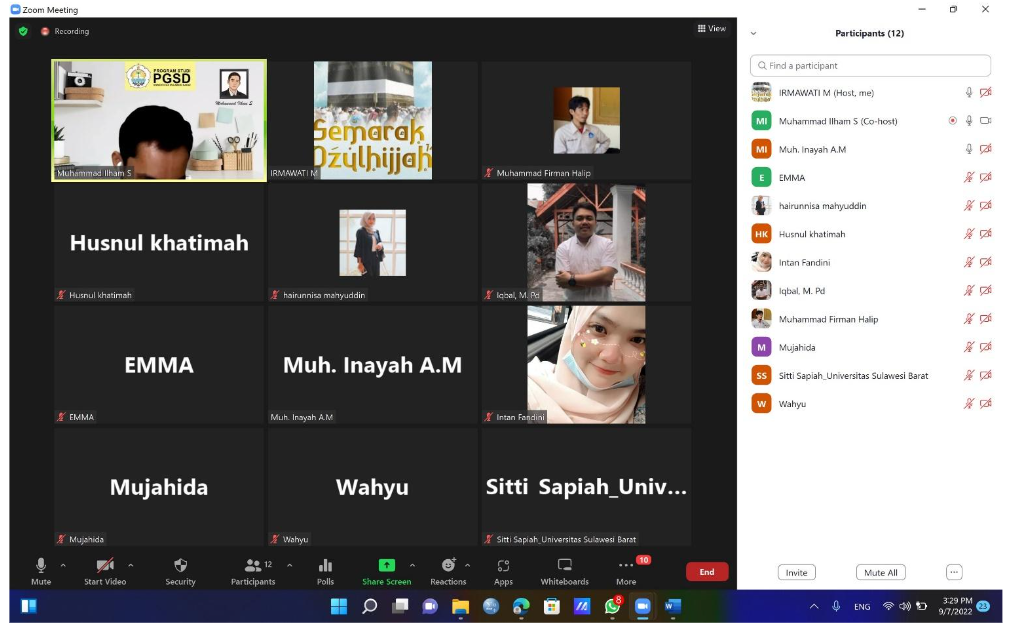Collapse Participants panel via chevron
Viewport: 1009px width, 631px height.
(754, 33)
